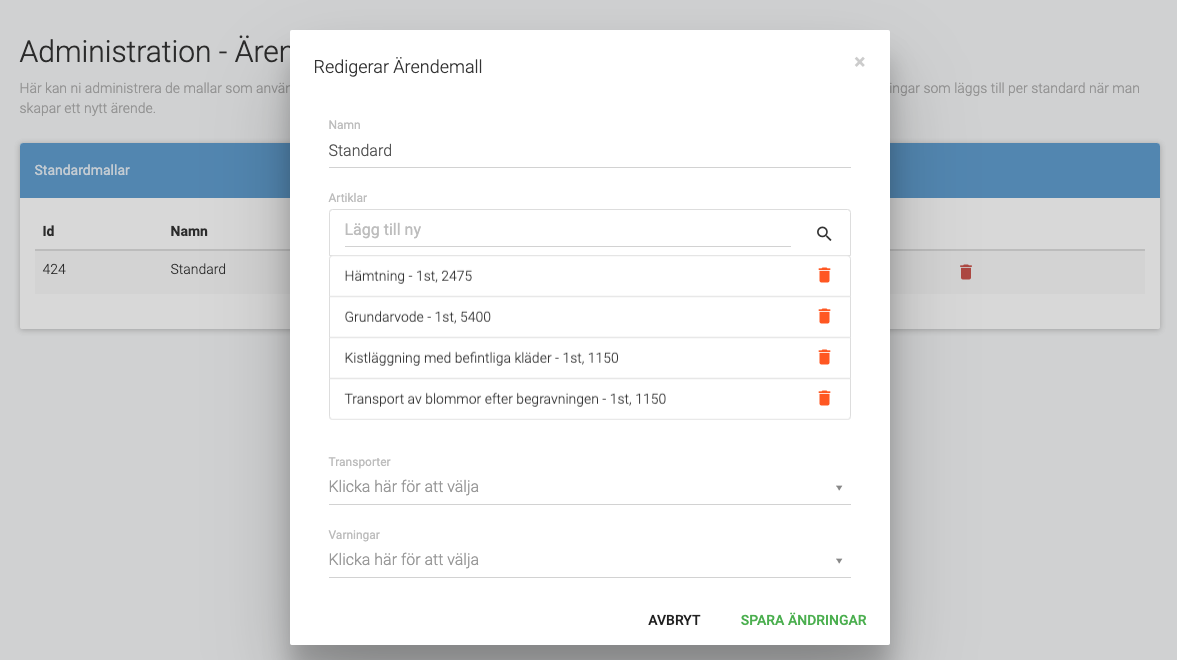This screenshot has height=660, width=1177.
Task: Click the Namn column header in table
Action: point(188,231)
